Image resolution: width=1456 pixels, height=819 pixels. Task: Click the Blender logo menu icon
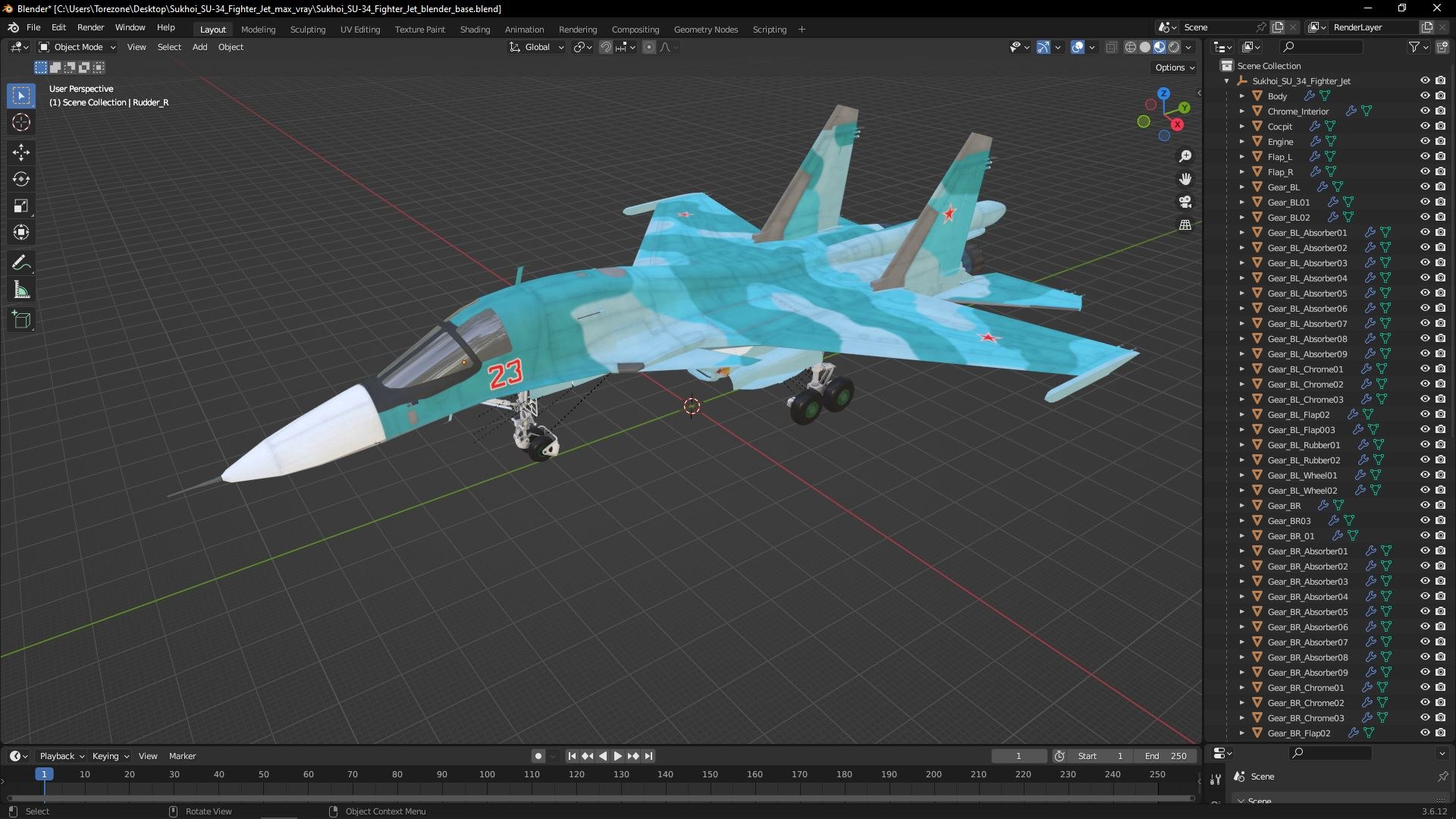13,27
